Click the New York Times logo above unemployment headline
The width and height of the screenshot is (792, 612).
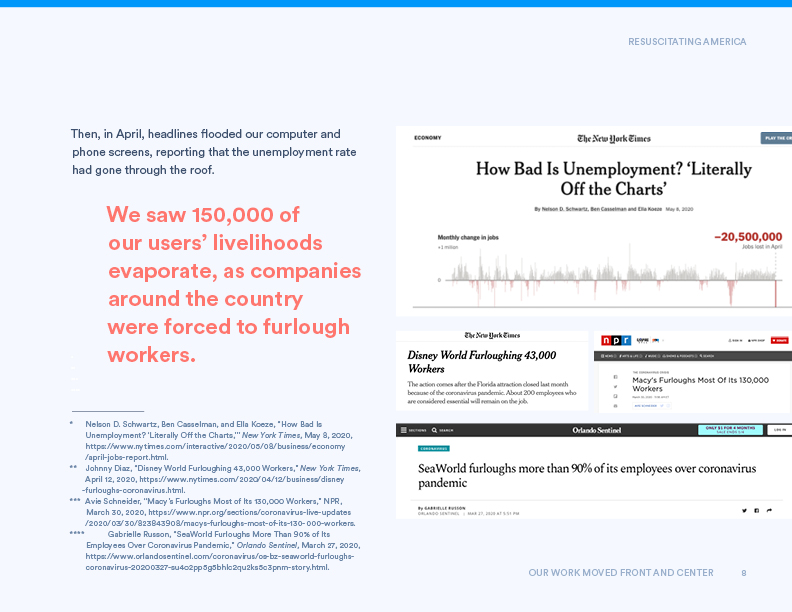pos(614,138)
